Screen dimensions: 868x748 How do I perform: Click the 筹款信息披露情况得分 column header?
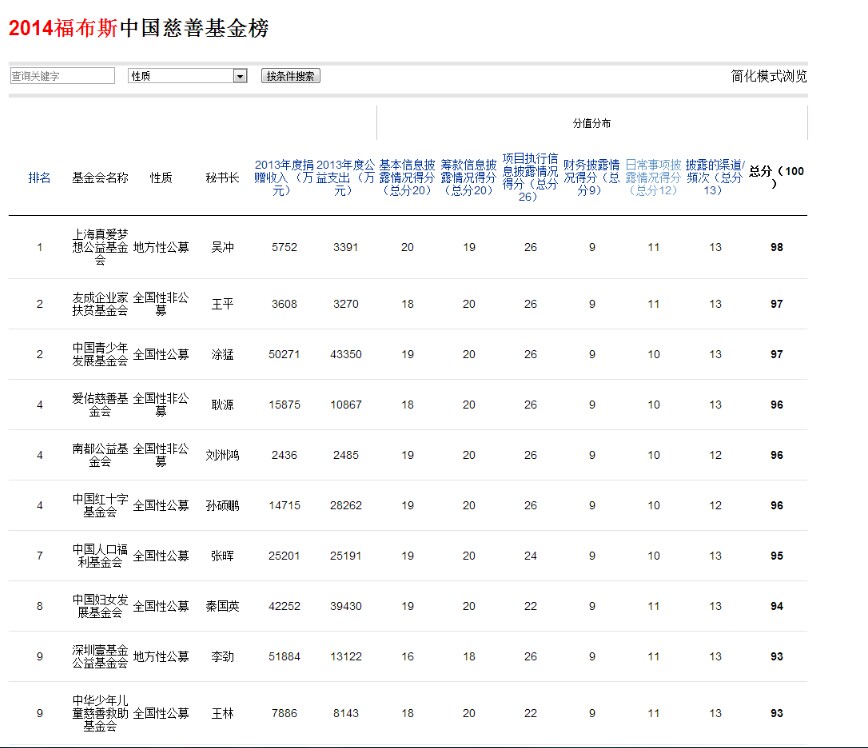(468, 177)
